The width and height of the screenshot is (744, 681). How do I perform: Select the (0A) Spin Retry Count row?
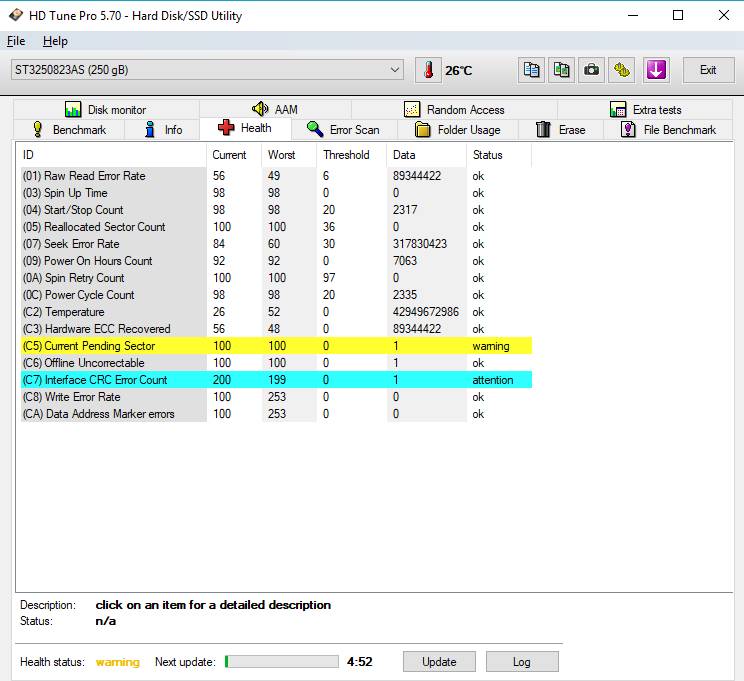tap(276, 278)
